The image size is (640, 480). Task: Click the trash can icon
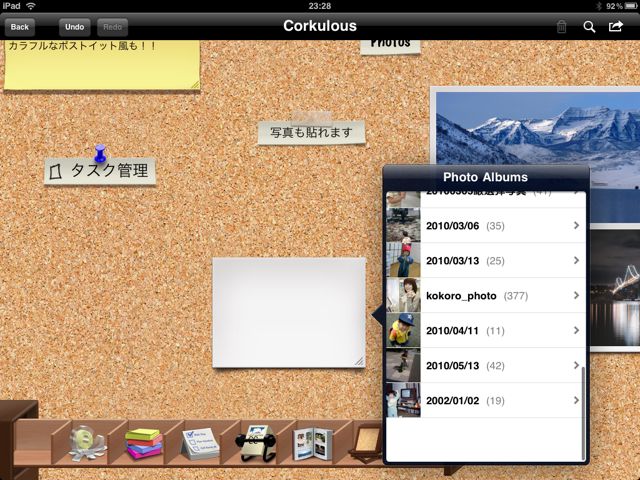coord(562,27)
